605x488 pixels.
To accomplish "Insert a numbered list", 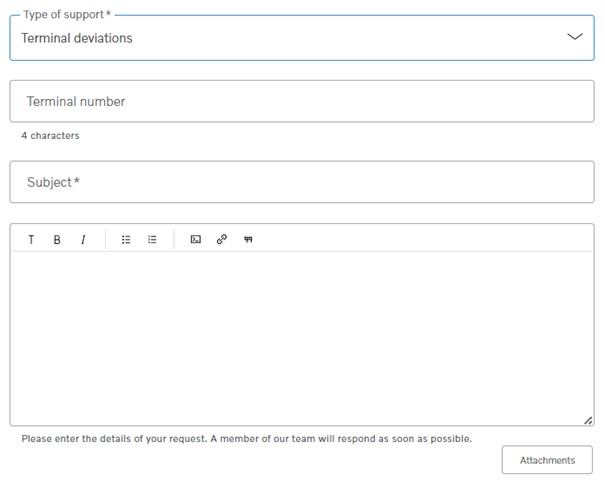I will 152,240.
